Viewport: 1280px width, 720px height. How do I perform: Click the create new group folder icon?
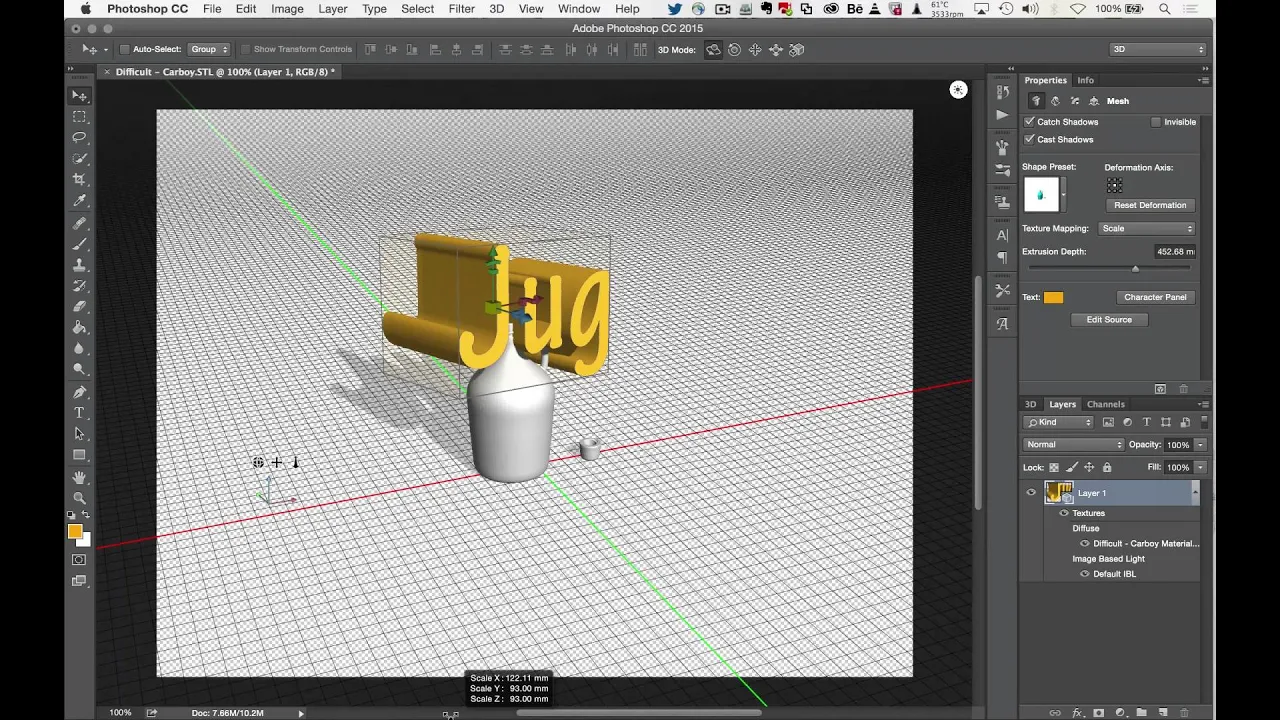click(x=1141, y=713)
